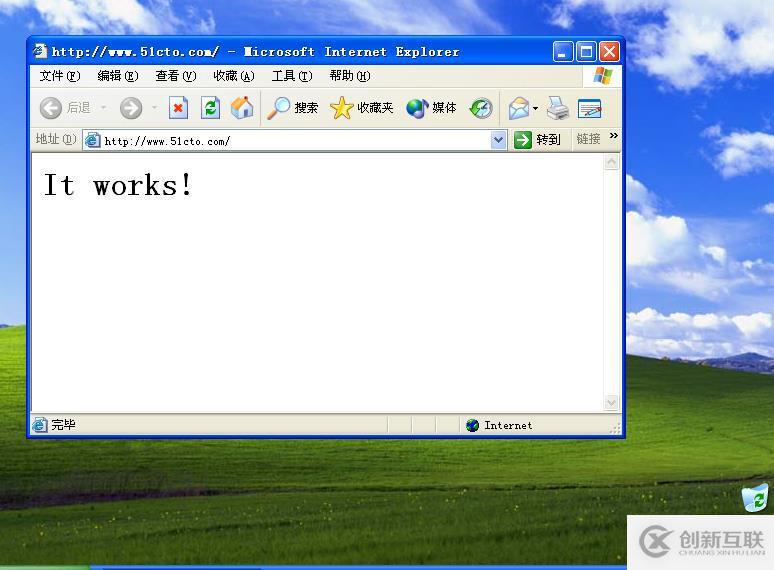
Task: Click the Mail envelope icon
Action: (x=519, y=108)
